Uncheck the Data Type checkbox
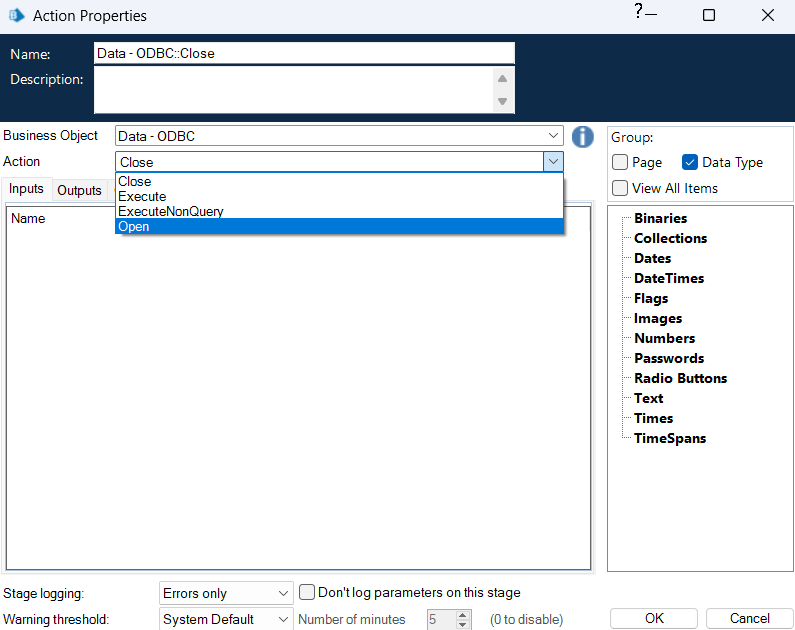Image resolution: width=795 pixels, height=630 pixels. pos(690,162)
